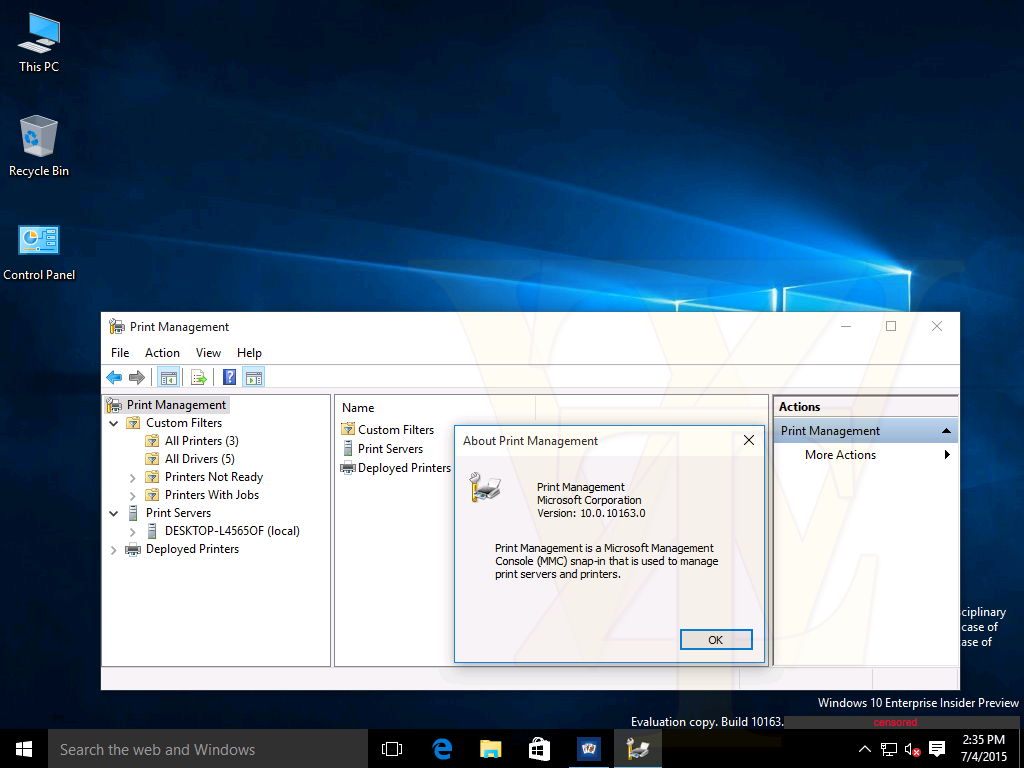
Task: Expand the DESKTOP-L4565OF (local) server node
Action: tap(133, 532)
